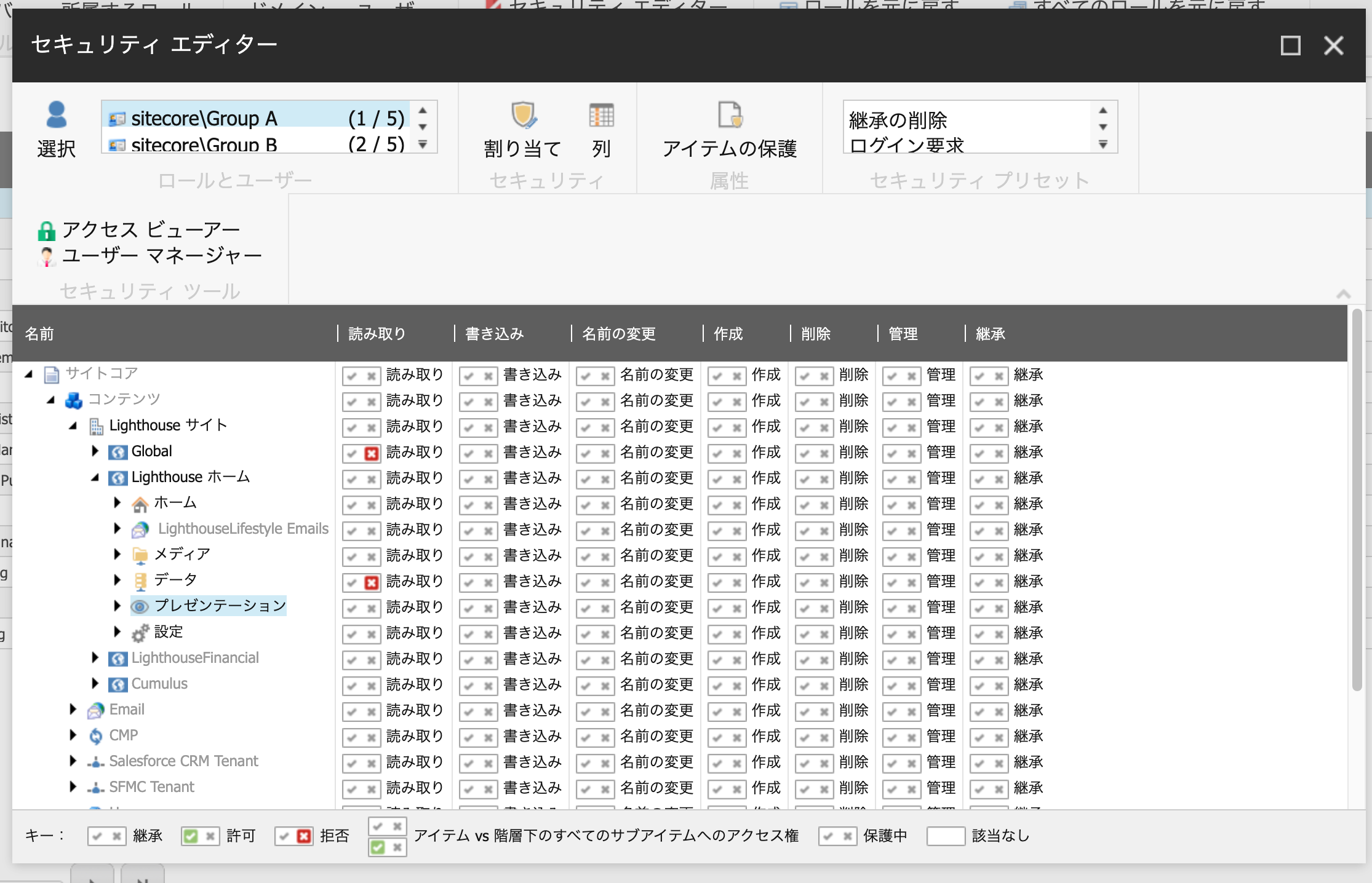Click LighthouseLifestyle Emails mail icon
Image resolution: width=1372 pixels, height=883 pixels.
140,529
